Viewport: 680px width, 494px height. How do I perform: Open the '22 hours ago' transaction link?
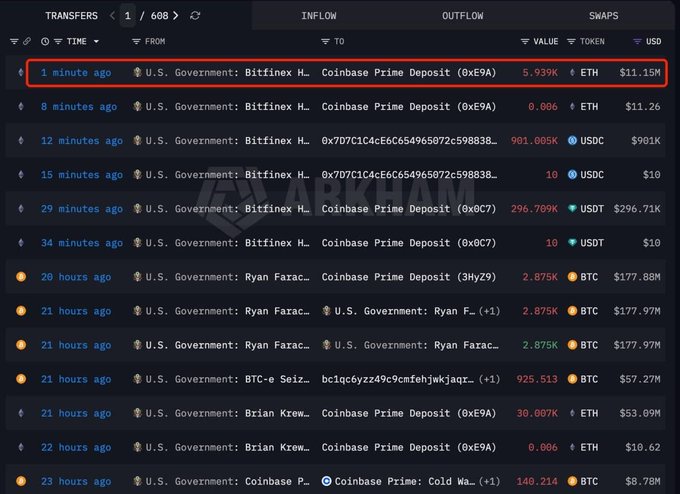tap(76, 447)
